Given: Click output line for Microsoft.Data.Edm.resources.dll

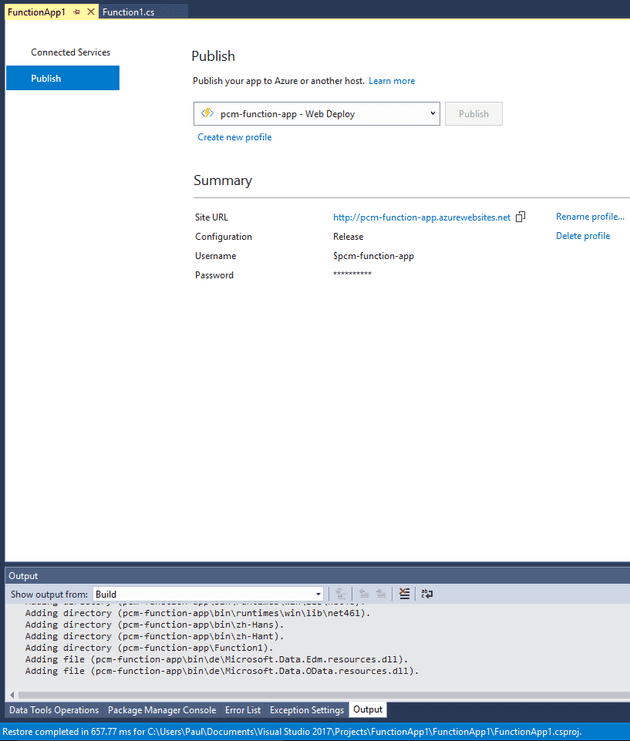Looking at the screenshot, I should 216,659.
